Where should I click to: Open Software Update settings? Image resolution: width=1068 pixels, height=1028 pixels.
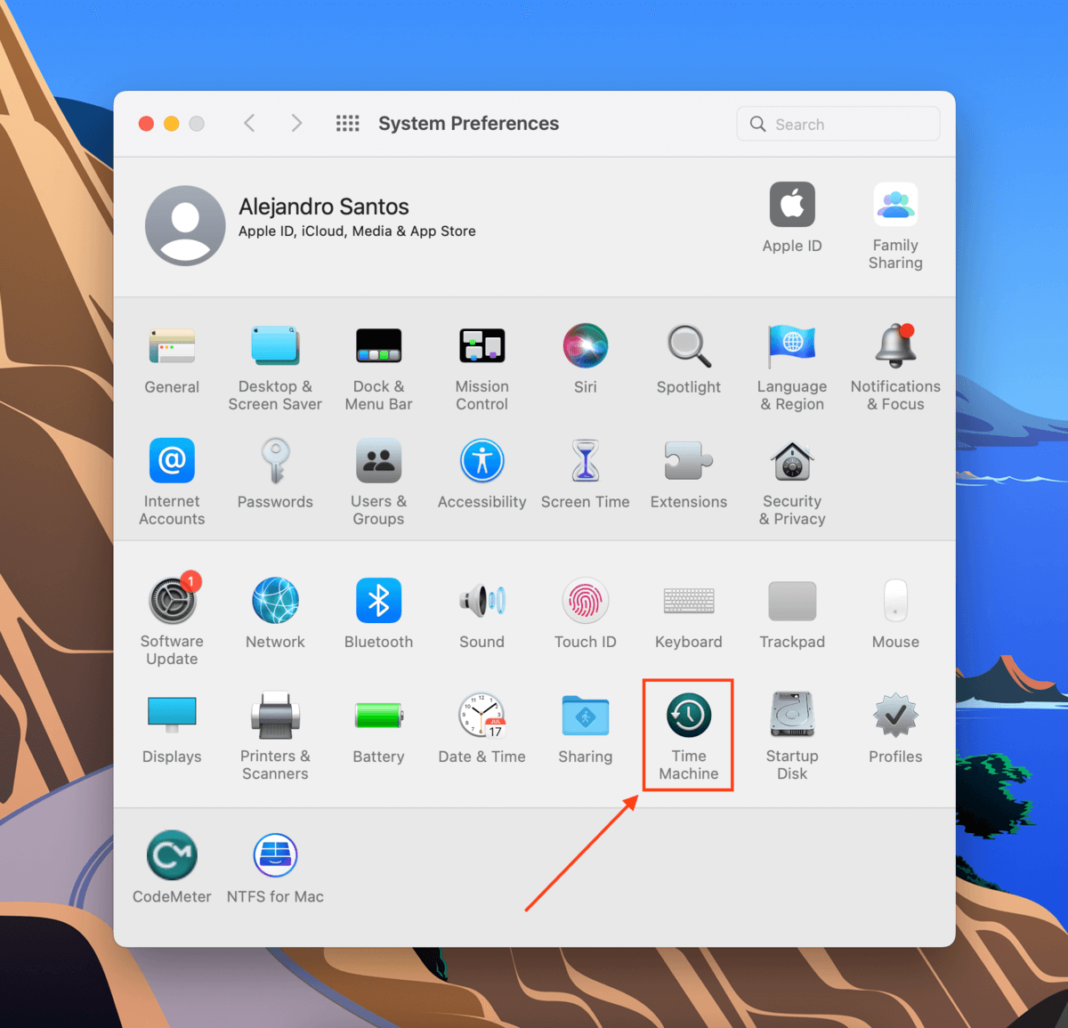point(172,602)
